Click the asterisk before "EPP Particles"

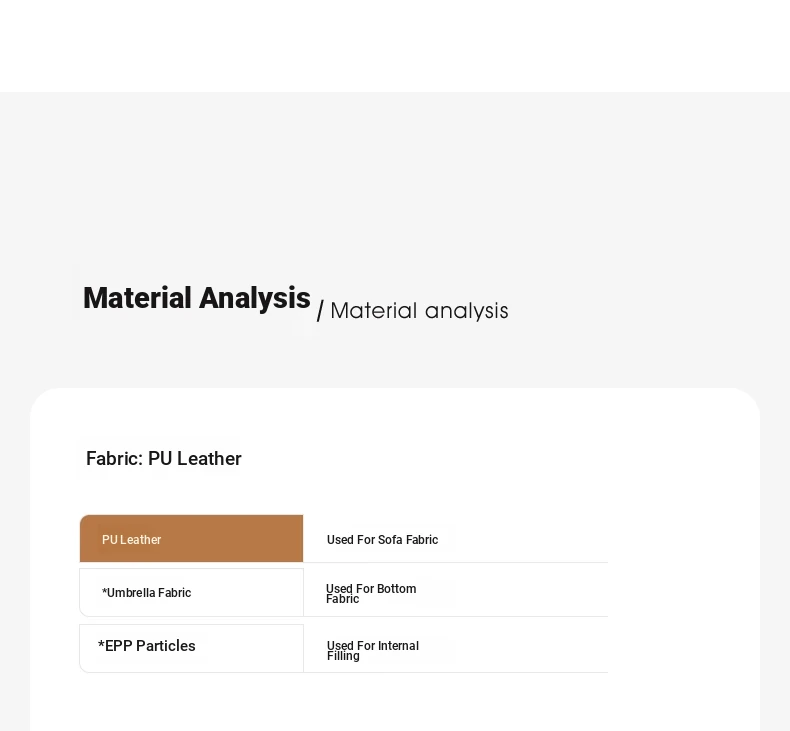coord(101,644)
